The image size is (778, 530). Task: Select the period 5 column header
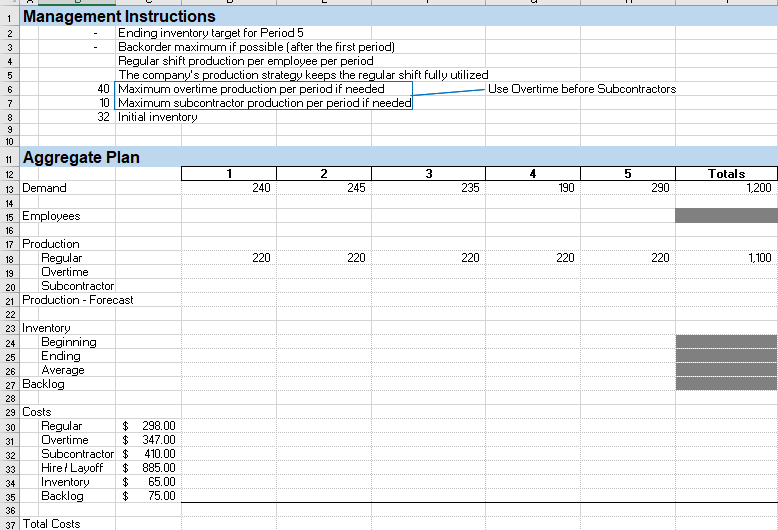click(x=628, y=174)
